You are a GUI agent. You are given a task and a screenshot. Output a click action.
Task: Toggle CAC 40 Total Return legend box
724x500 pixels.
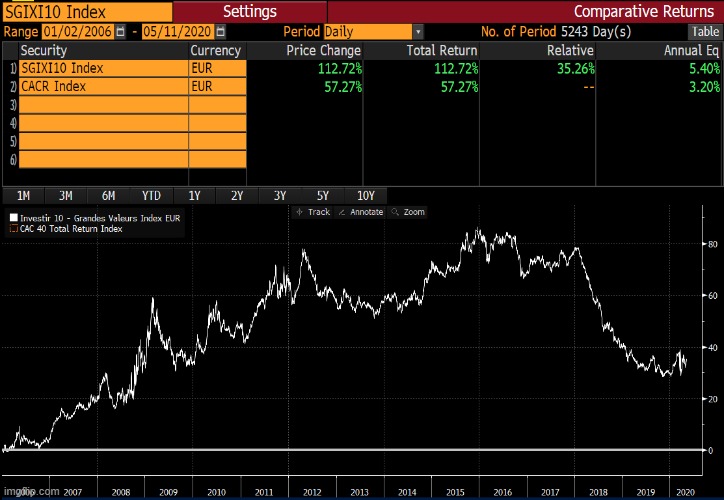[13, 229]
